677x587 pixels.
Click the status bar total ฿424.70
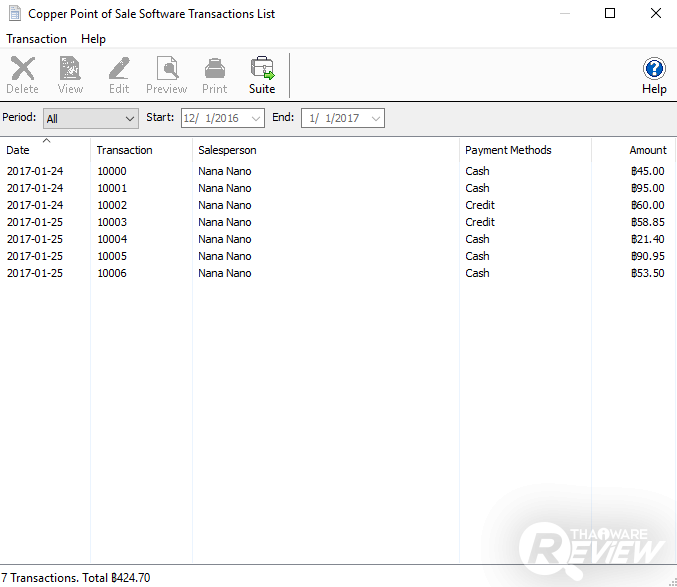pyautogui.click(x=130, y=578)
